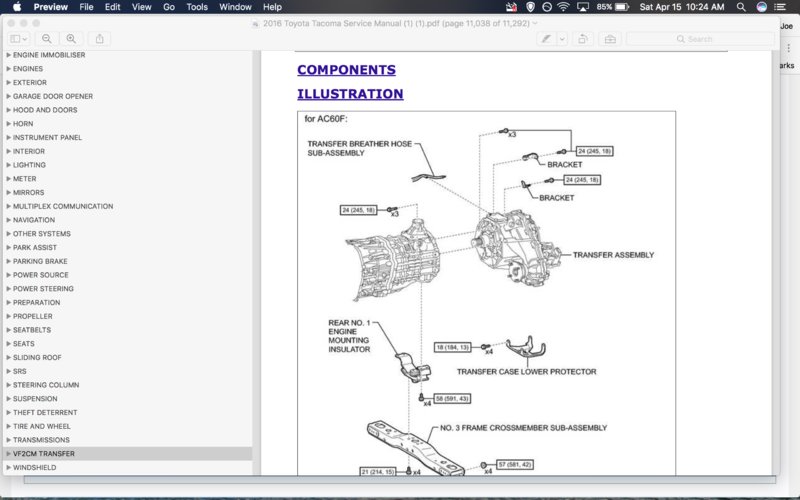Open the highlight color dropdown arrow
This screenshot has height=500, width=800.
coord(562,39)
